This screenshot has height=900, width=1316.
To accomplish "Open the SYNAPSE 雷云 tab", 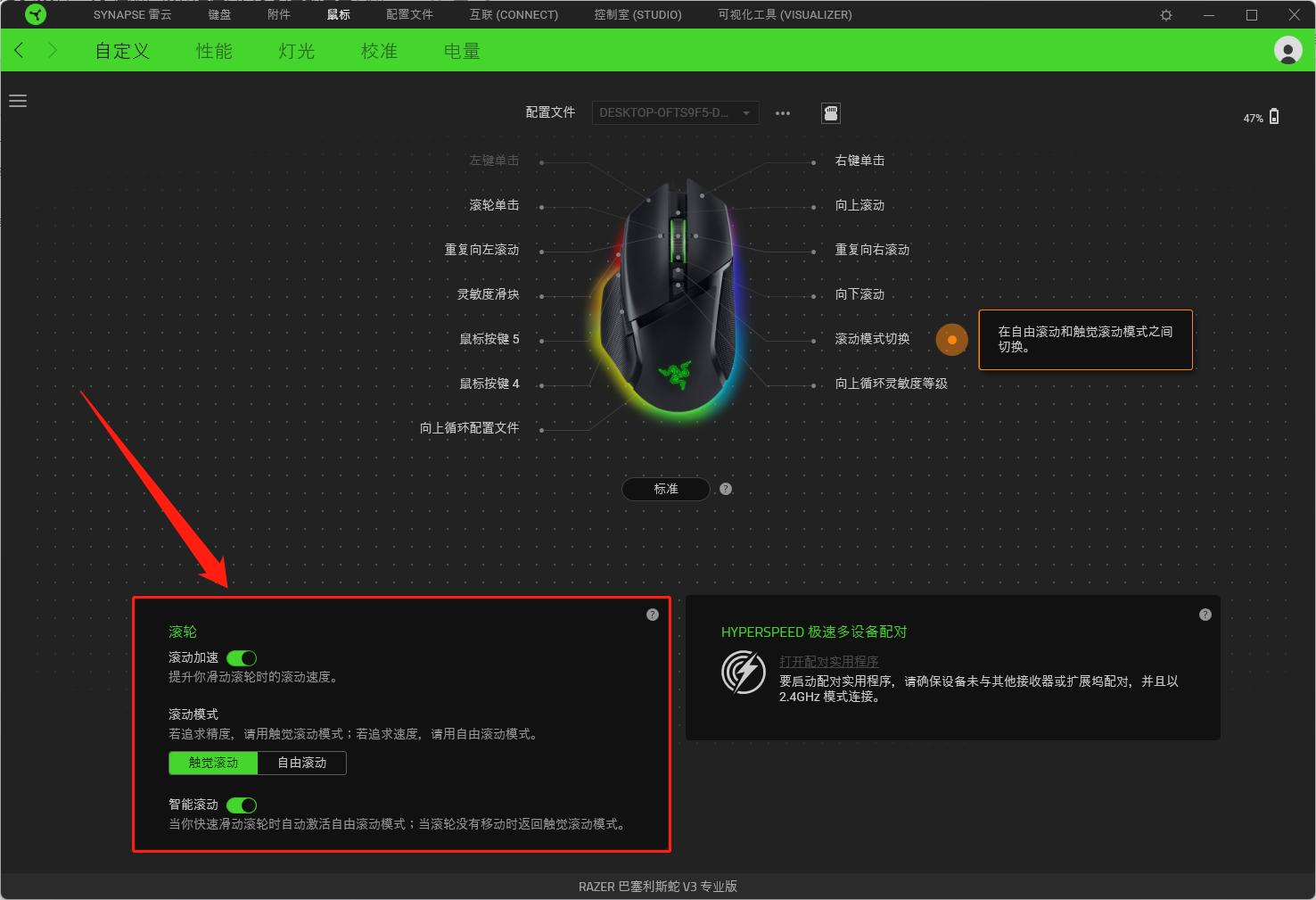I will [x=132, y=15].
